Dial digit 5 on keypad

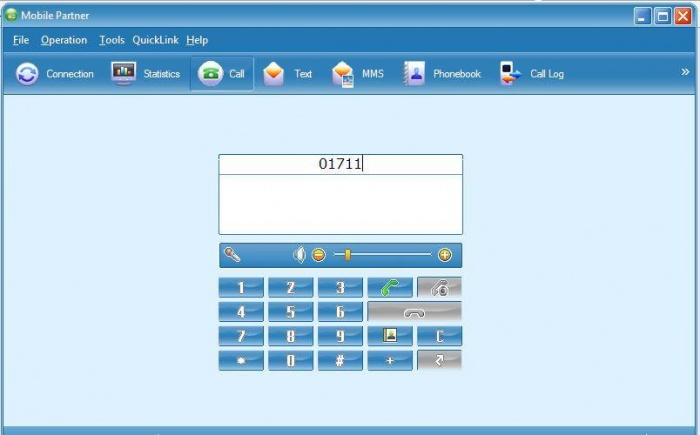[x=291, y=311]
